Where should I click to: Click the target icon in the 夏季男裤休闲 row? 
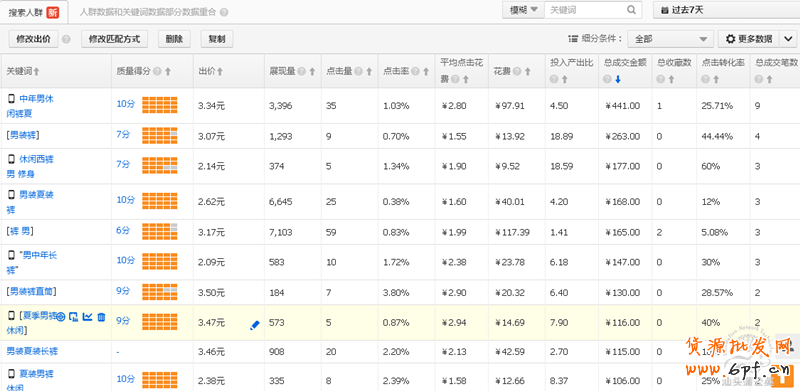61,317
